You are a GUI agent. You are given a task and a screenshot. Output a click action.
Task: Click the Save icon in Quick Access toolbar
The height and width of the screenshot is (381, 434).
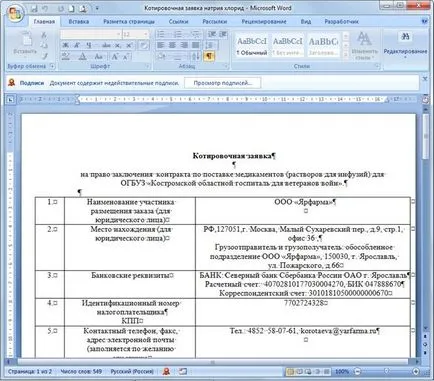click(x=34, y=9)
